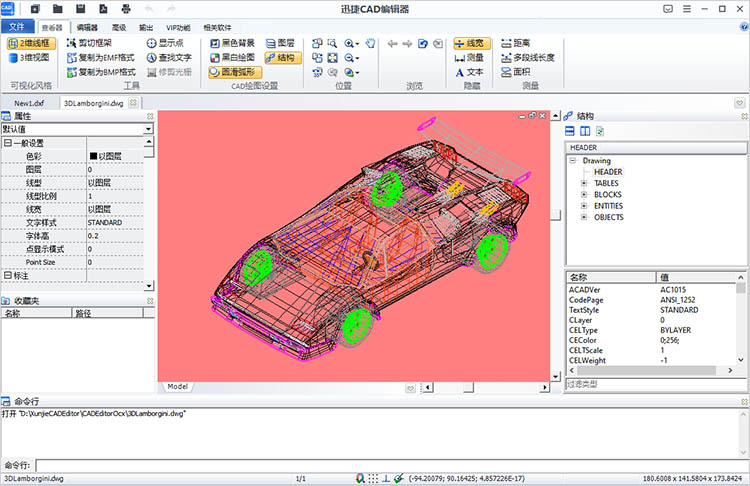Open the view orientation globe dropdown
The image size is (750, 486).
357,73
